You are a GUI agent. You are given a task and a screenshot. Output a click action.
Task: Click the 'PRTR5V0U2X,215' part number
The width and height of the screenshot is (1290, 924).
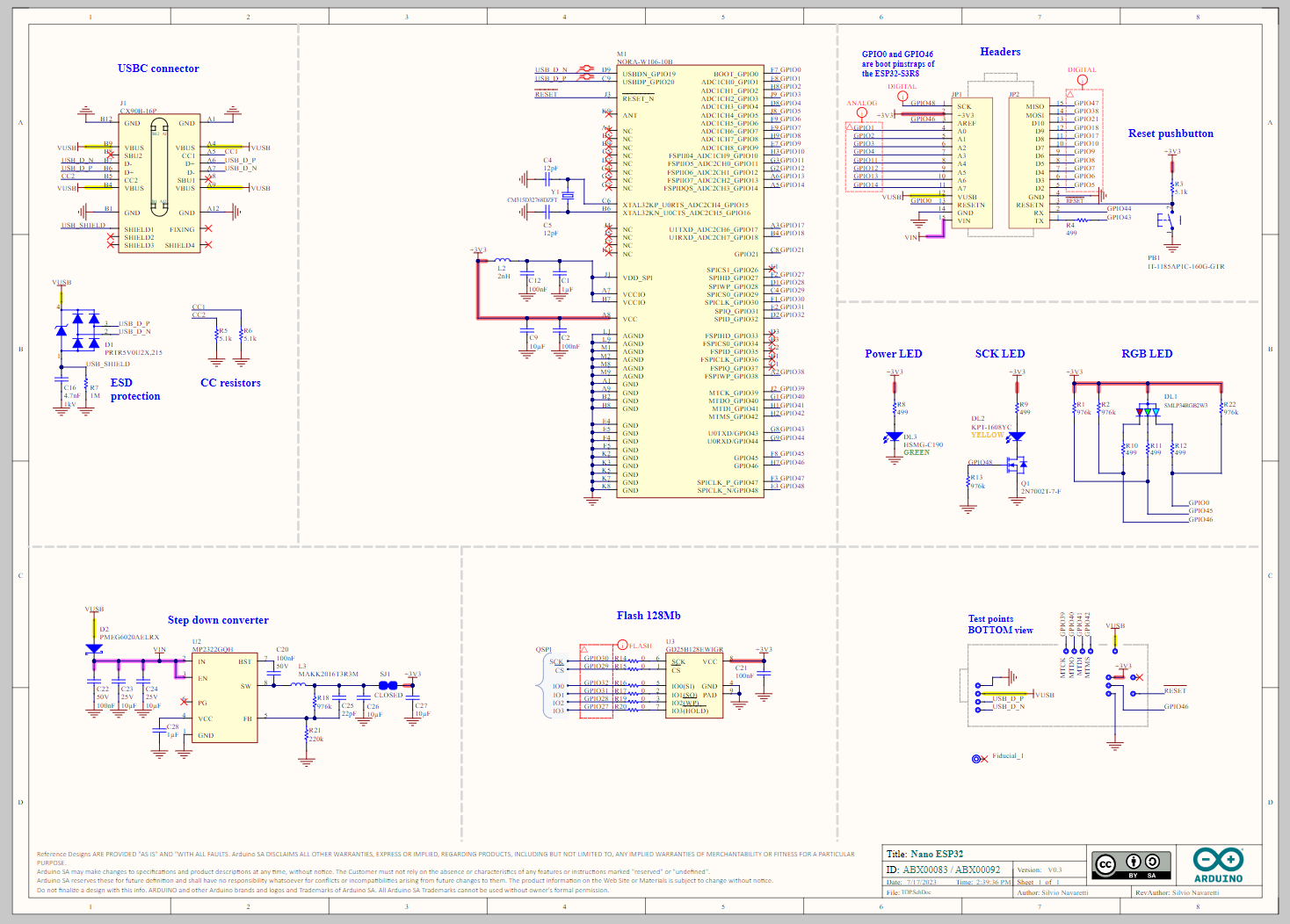click(x=134, y=352)
